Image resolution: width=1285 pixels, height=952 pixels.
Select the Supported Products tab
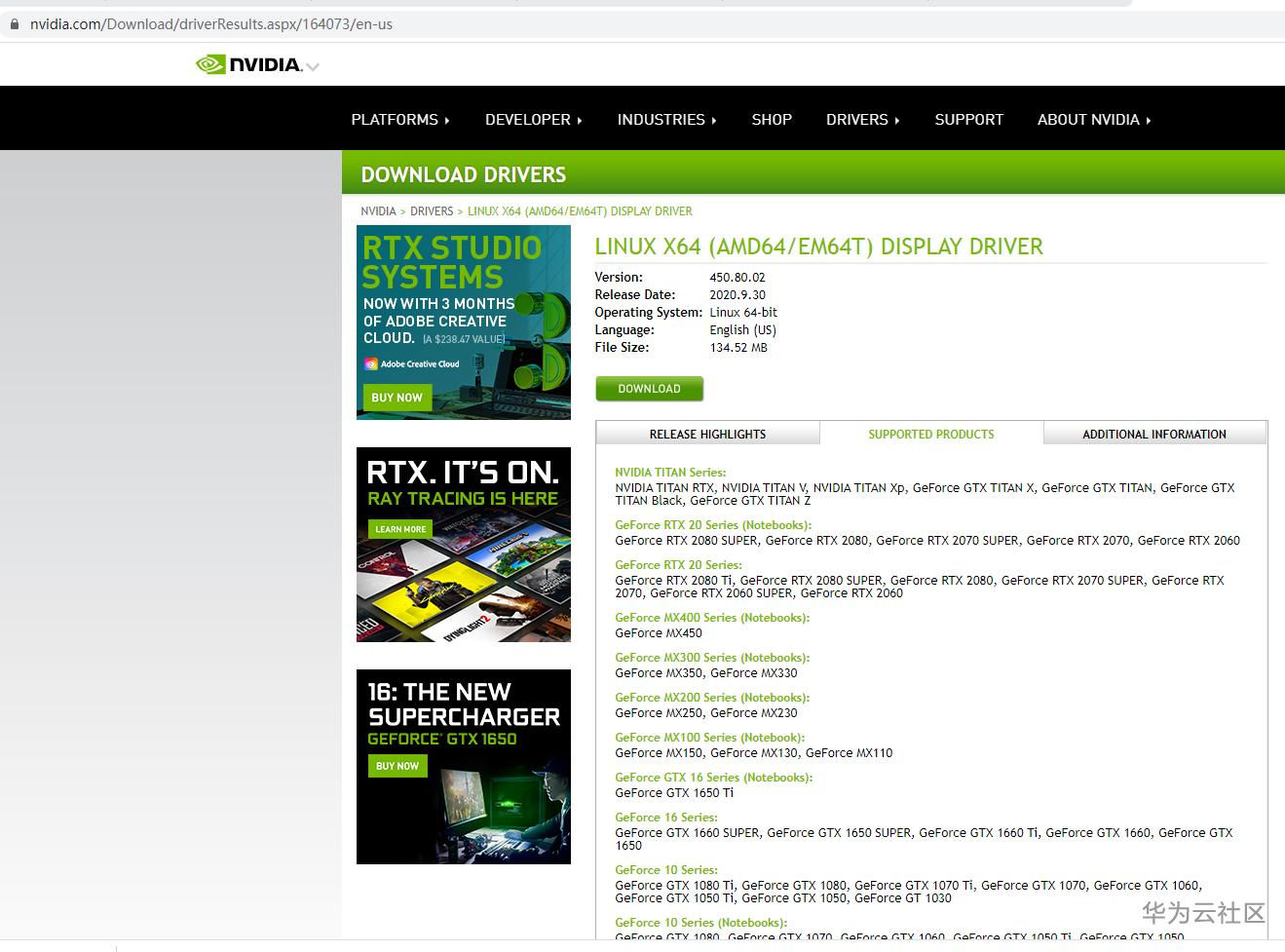pos(931,434)
